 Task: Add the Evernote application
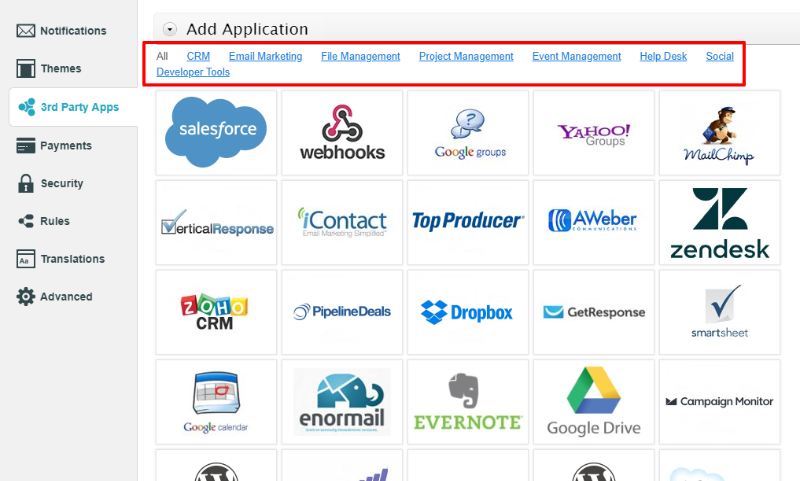coord(468,402)
